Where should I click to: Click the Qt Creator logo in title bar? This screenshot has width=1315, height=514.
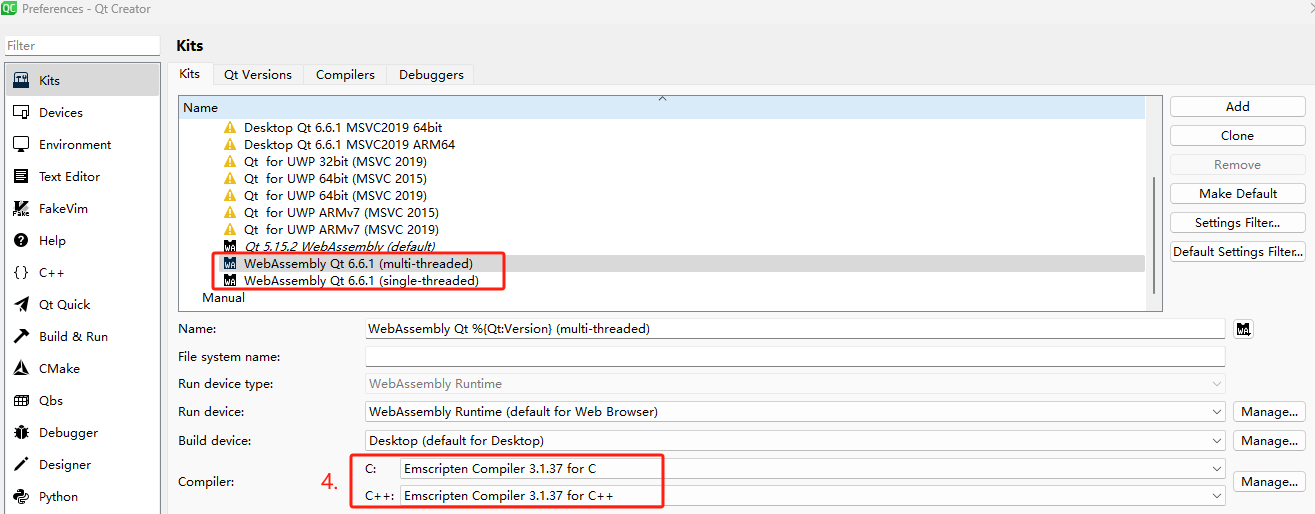(9, 9)
